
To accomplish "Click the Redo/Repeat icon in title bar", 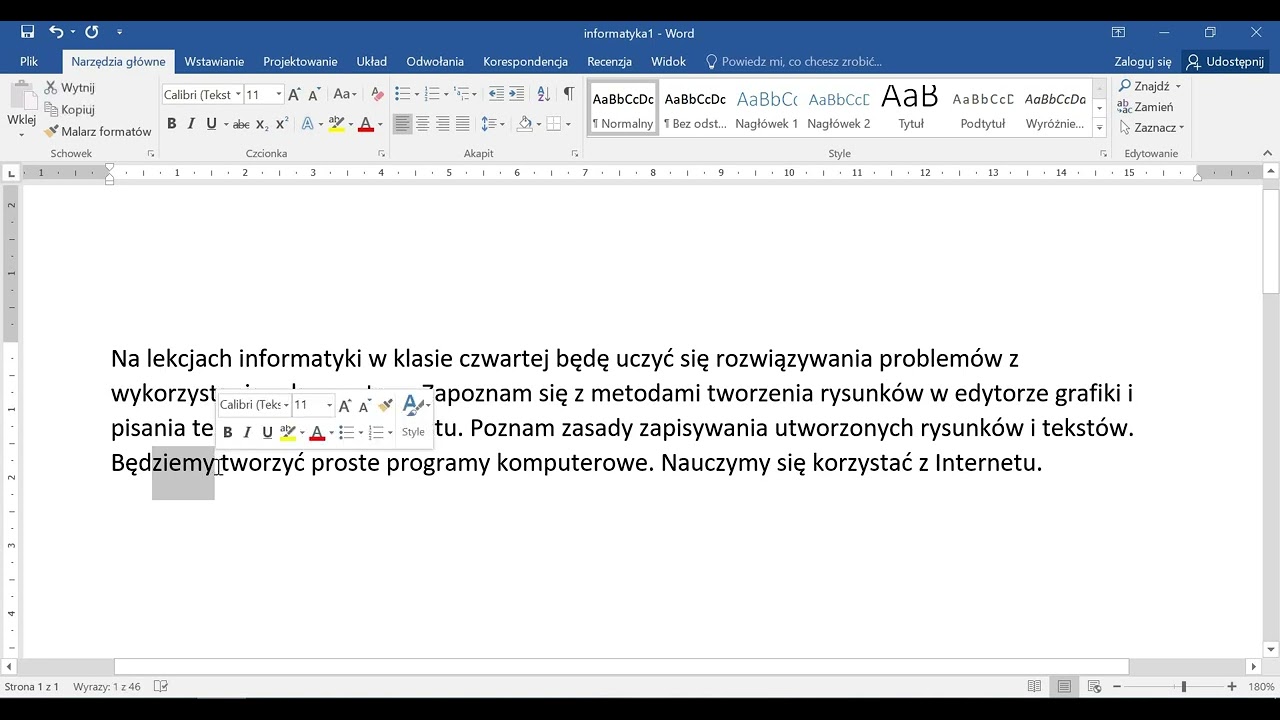I will pyautogui.click(x=92, y=32).
